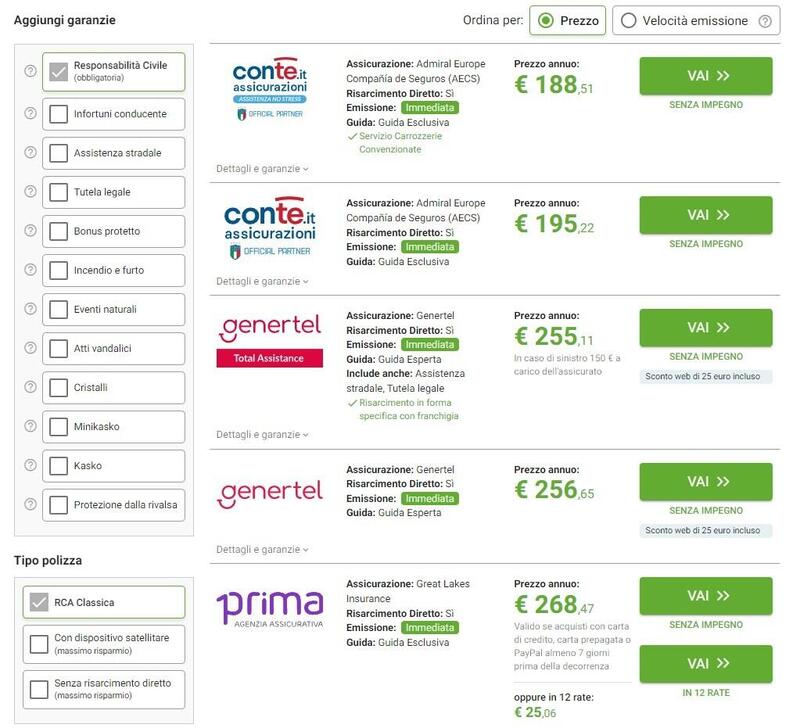Open help icon for Tutela legale
This screenshot has height=728, width=800.
[30, 191]
